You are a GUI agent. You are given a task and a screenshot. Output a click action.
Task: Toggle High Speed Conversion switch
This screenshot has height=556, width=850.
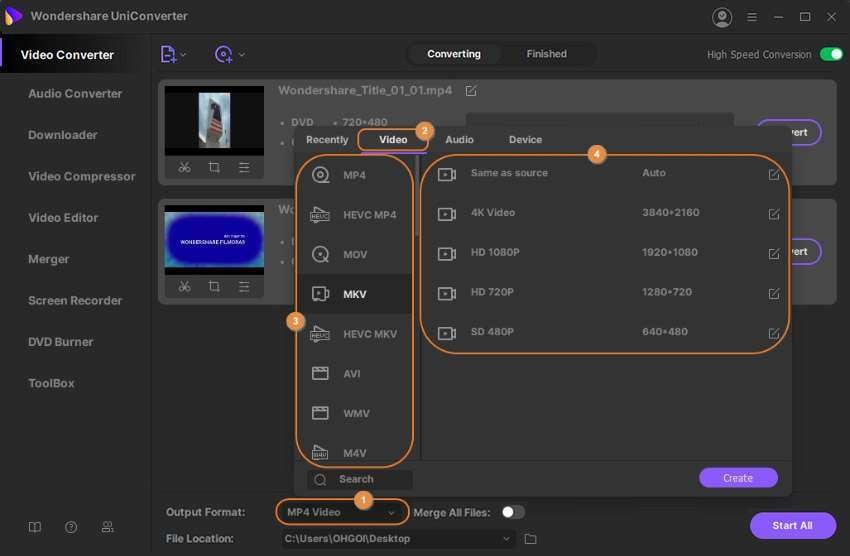point(830,55)
